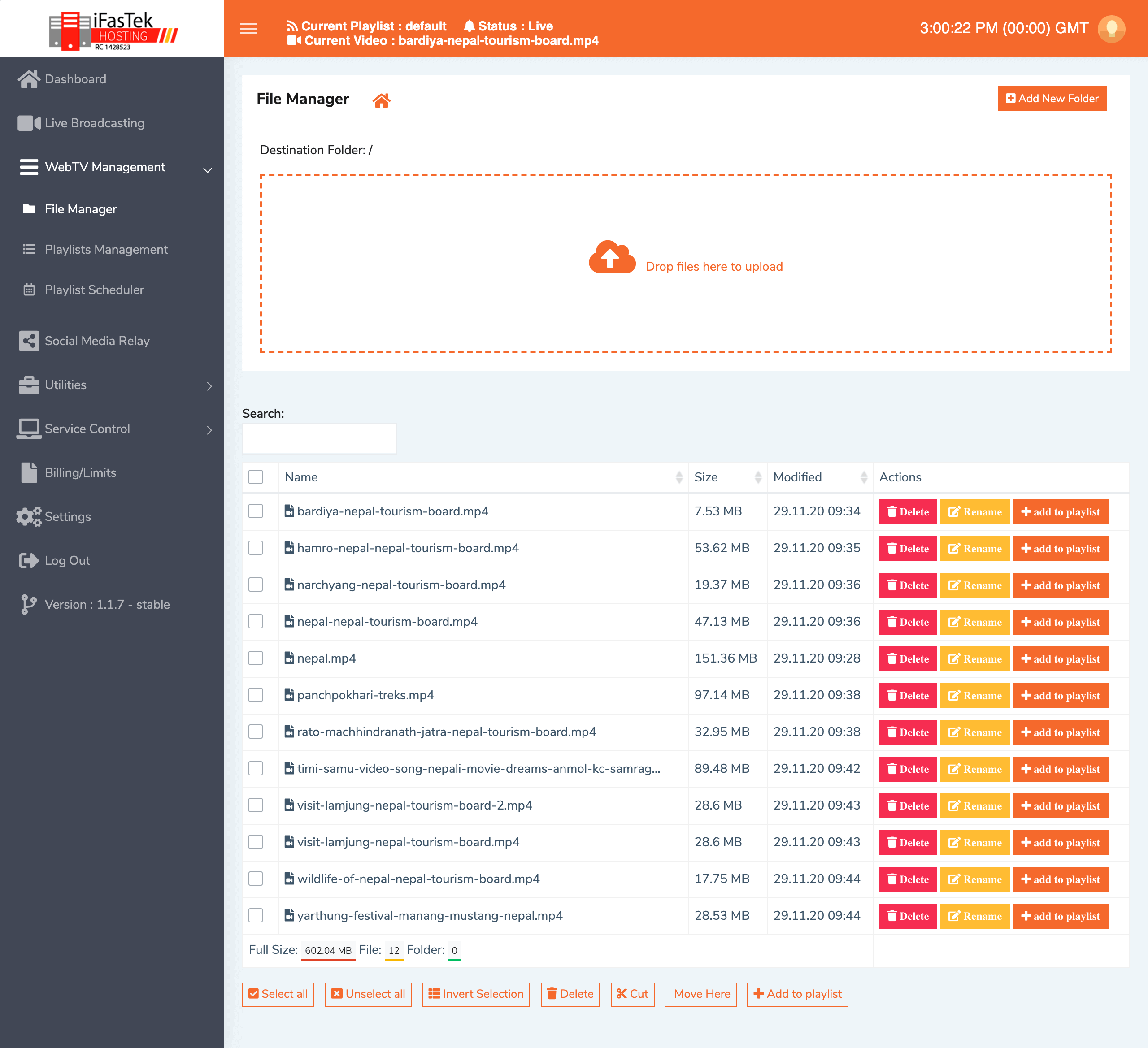Open Playlists Management in sidebar
This screenshot has width=1148, height=1048.
click(106, 249)
